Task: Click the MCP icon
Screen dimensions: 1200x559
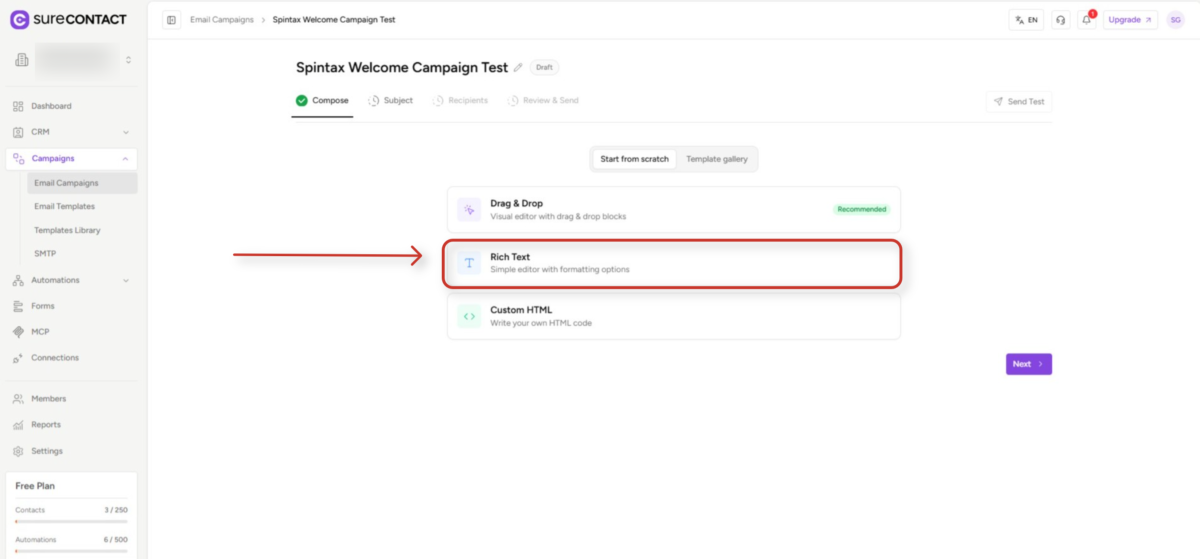Action: pos(18,332)
